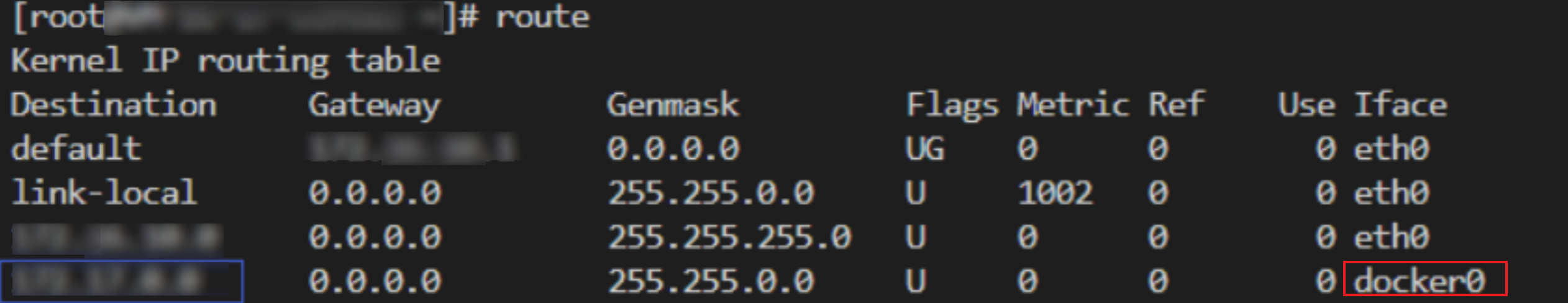Click the 255.255.255.0 genmask value
This screenshot has height=303, width=1568.
click(x=729, y=237)
